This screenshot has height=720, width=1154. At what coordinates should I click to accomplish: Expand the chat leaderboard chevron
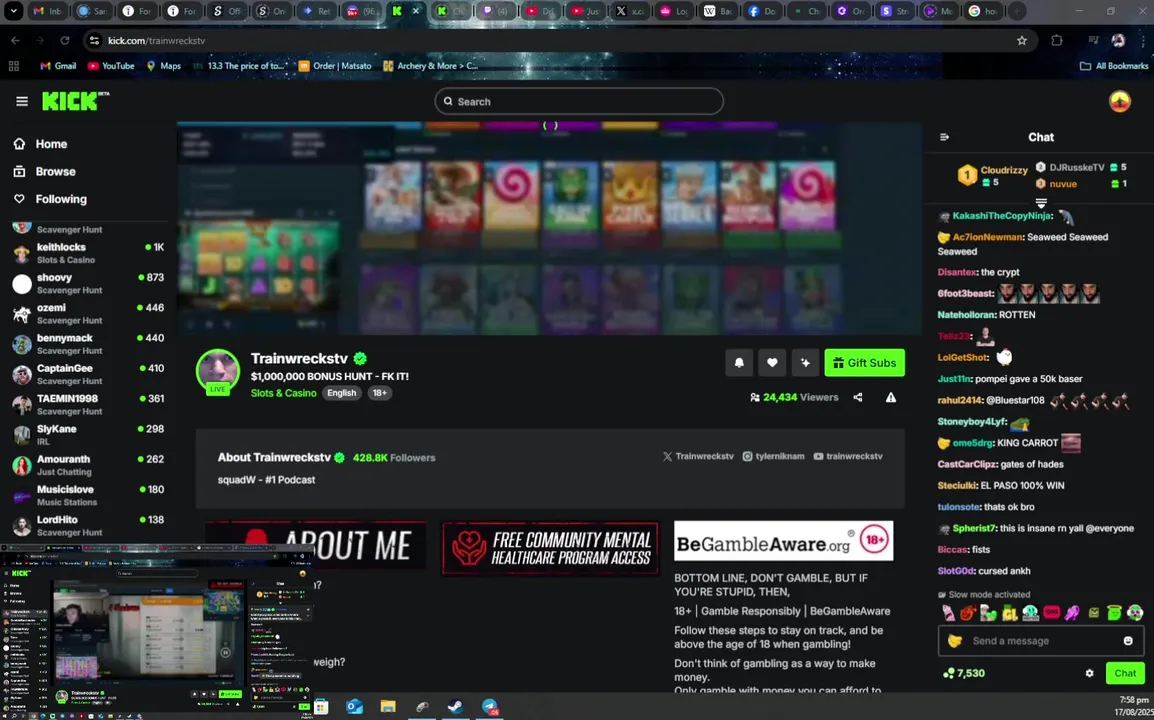(1041, 203)
